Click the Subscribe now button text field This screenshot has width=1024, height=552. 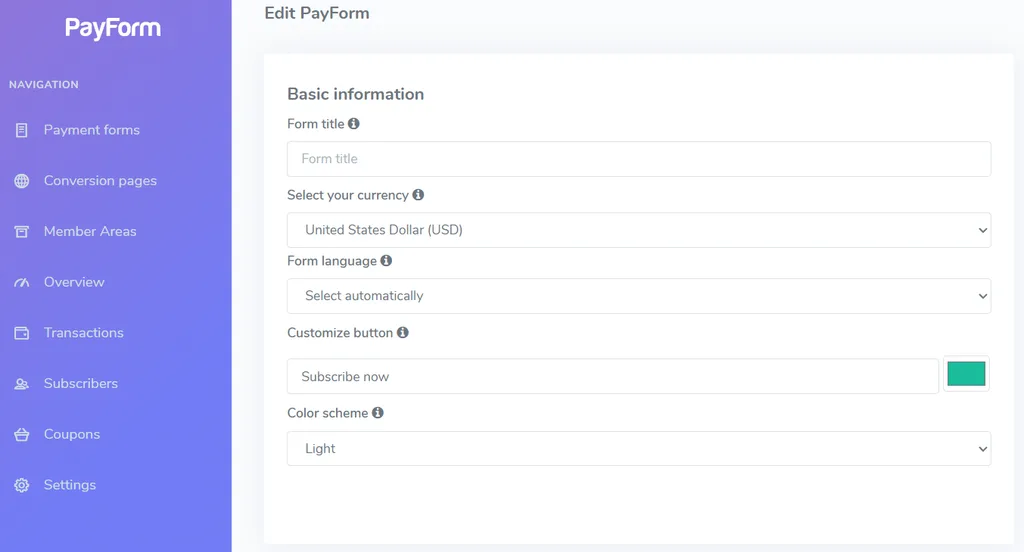(613, 376)
